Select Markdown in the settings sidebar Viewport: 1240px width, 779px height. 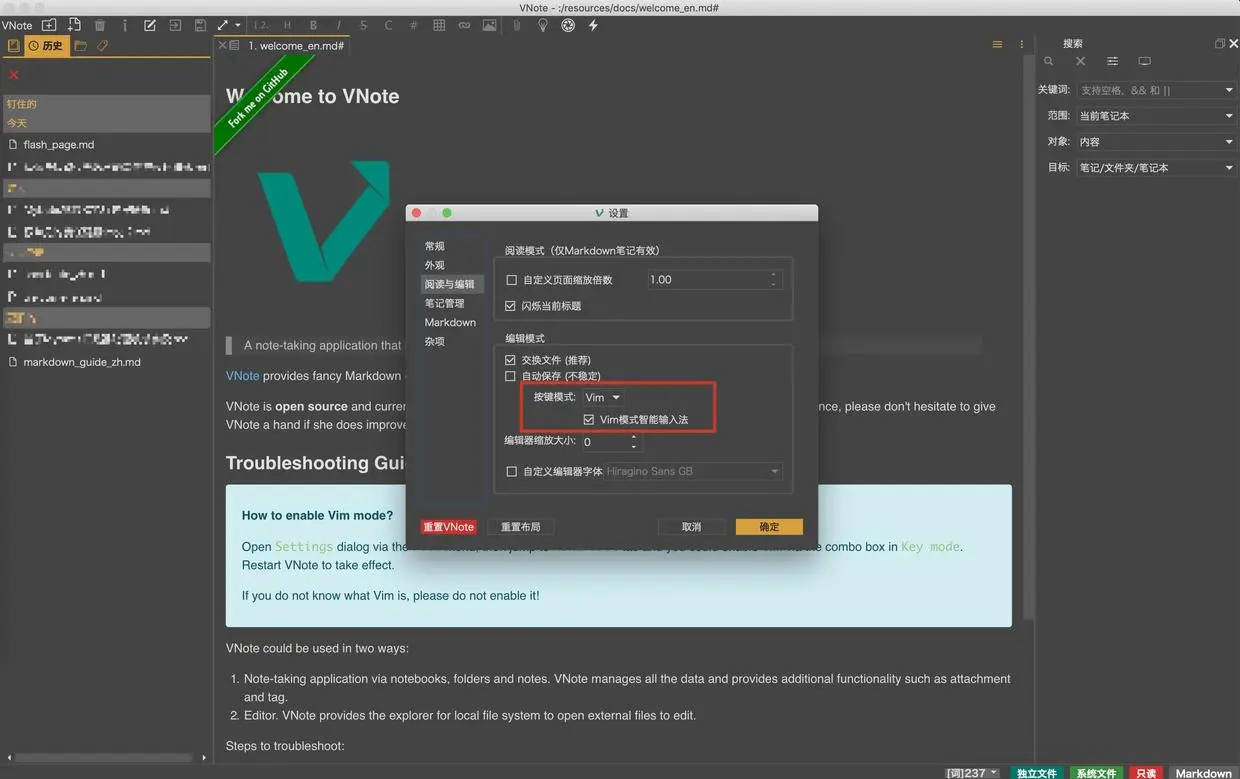[x=452, y=322]
